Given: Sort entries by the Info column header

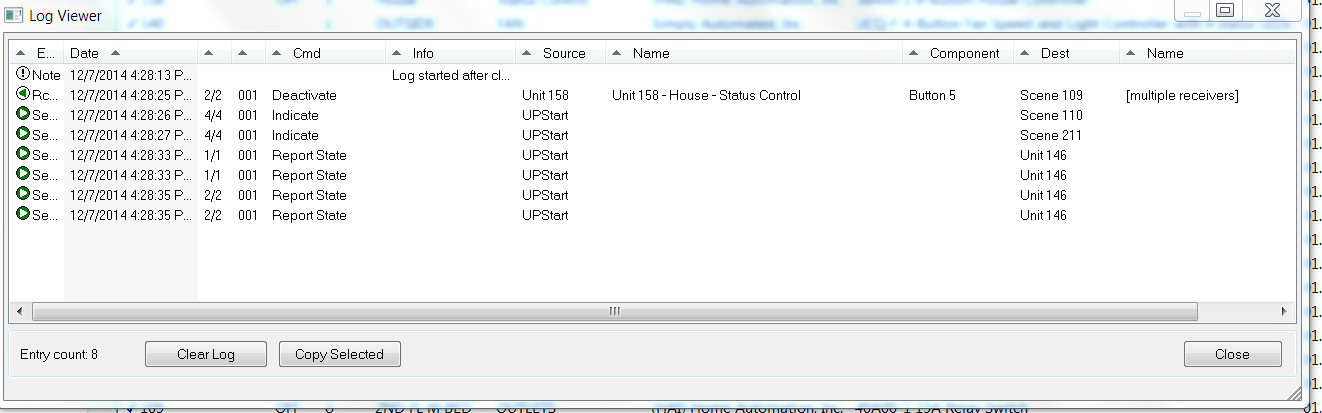Looking at the screenshot, I should coord(423,53).
